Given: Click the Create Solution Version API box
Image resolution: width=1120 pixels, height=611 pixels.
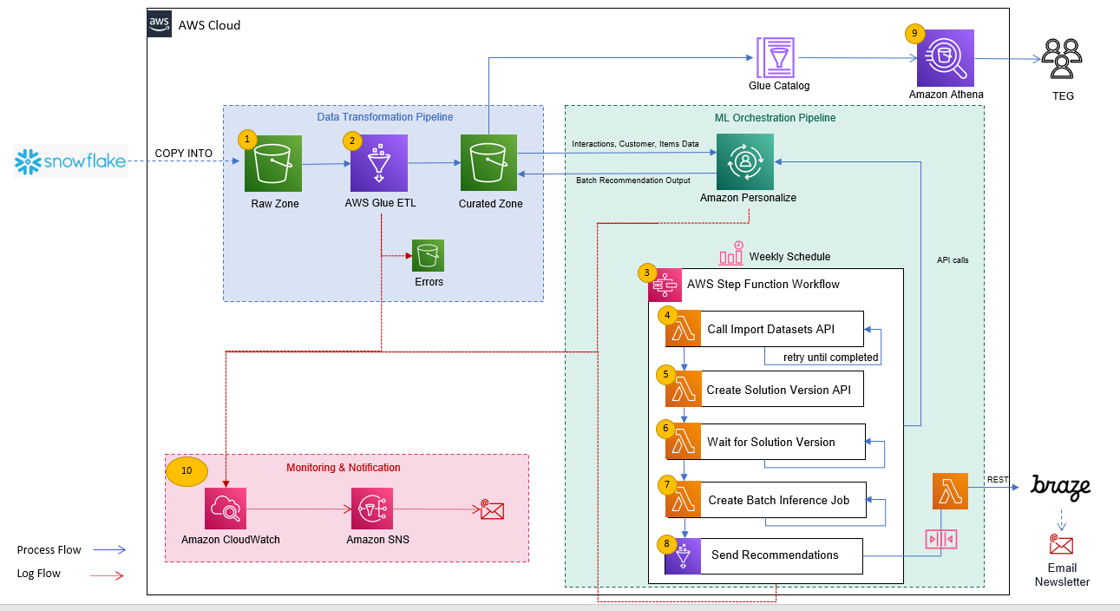Looking at the screenshot, I should [764, 389].
